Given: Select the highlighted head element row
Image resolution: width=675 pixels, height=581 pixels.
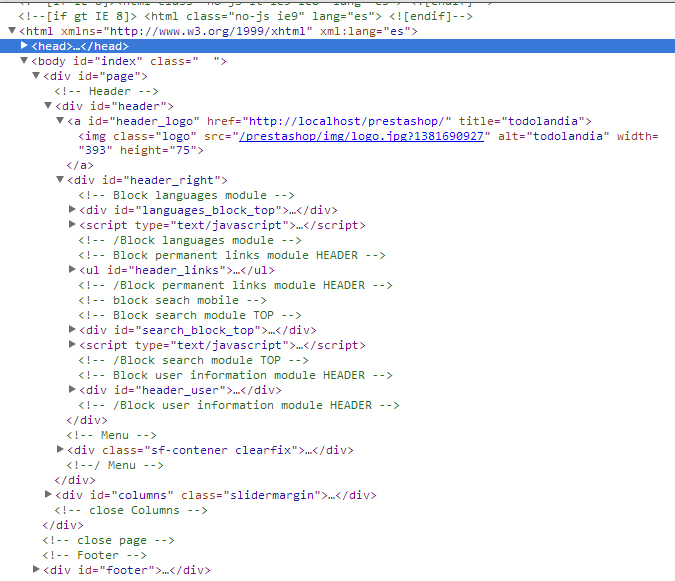Looking at the screenshot, I should (338, 46).
